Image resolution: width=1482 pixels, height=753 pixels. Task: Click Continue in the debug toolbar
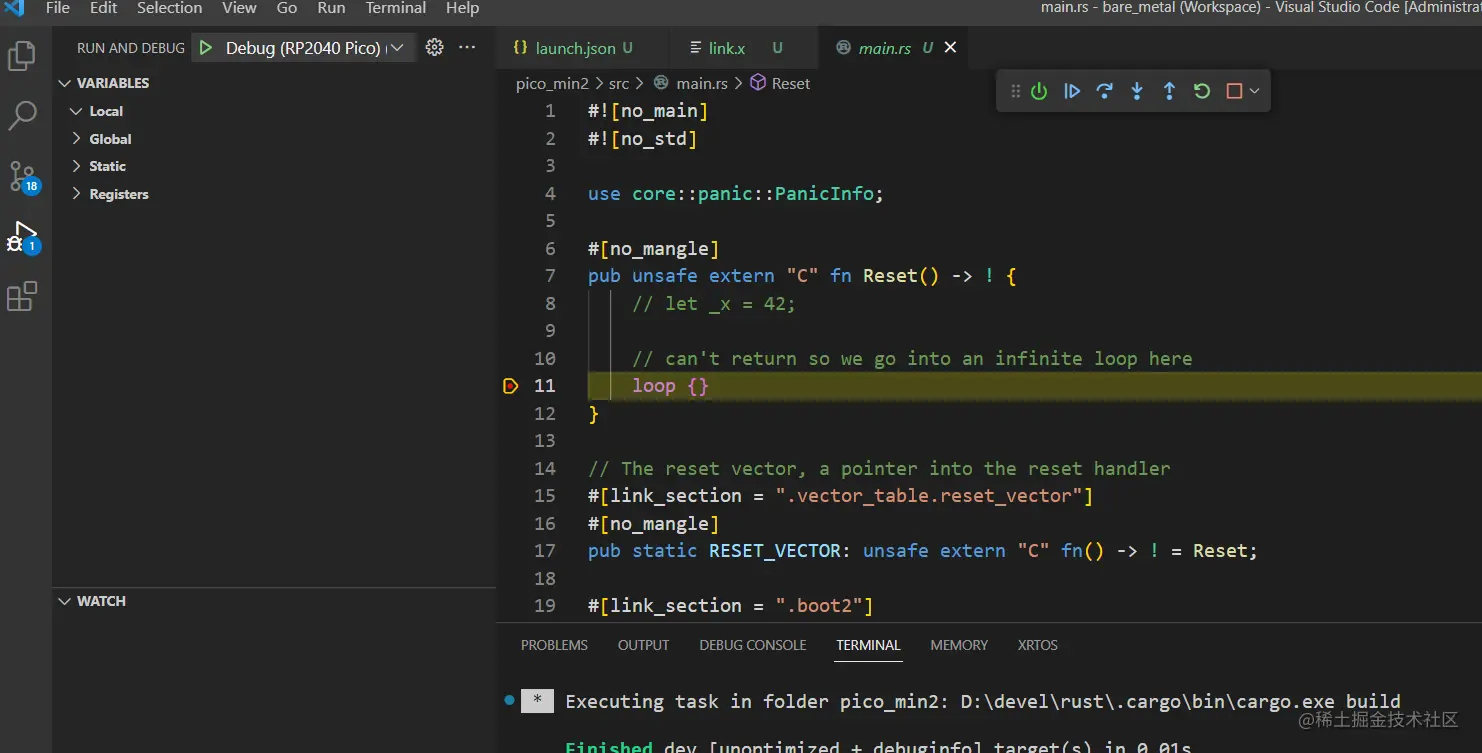point(1072,91)
